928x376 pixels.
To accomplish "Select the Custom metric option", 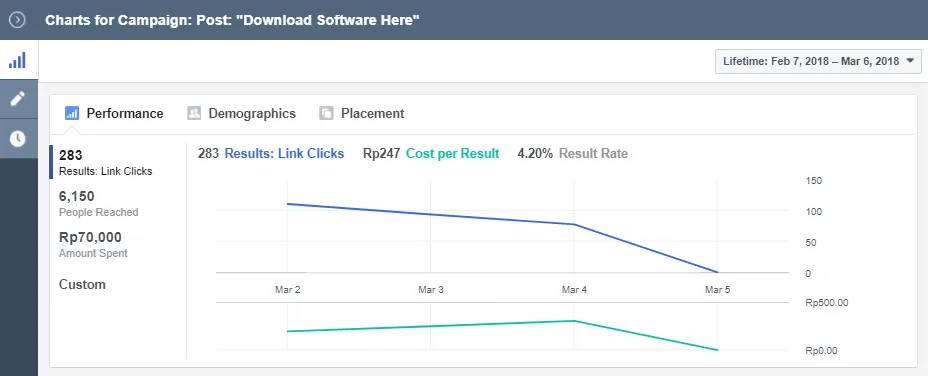I will coord(82,284).
